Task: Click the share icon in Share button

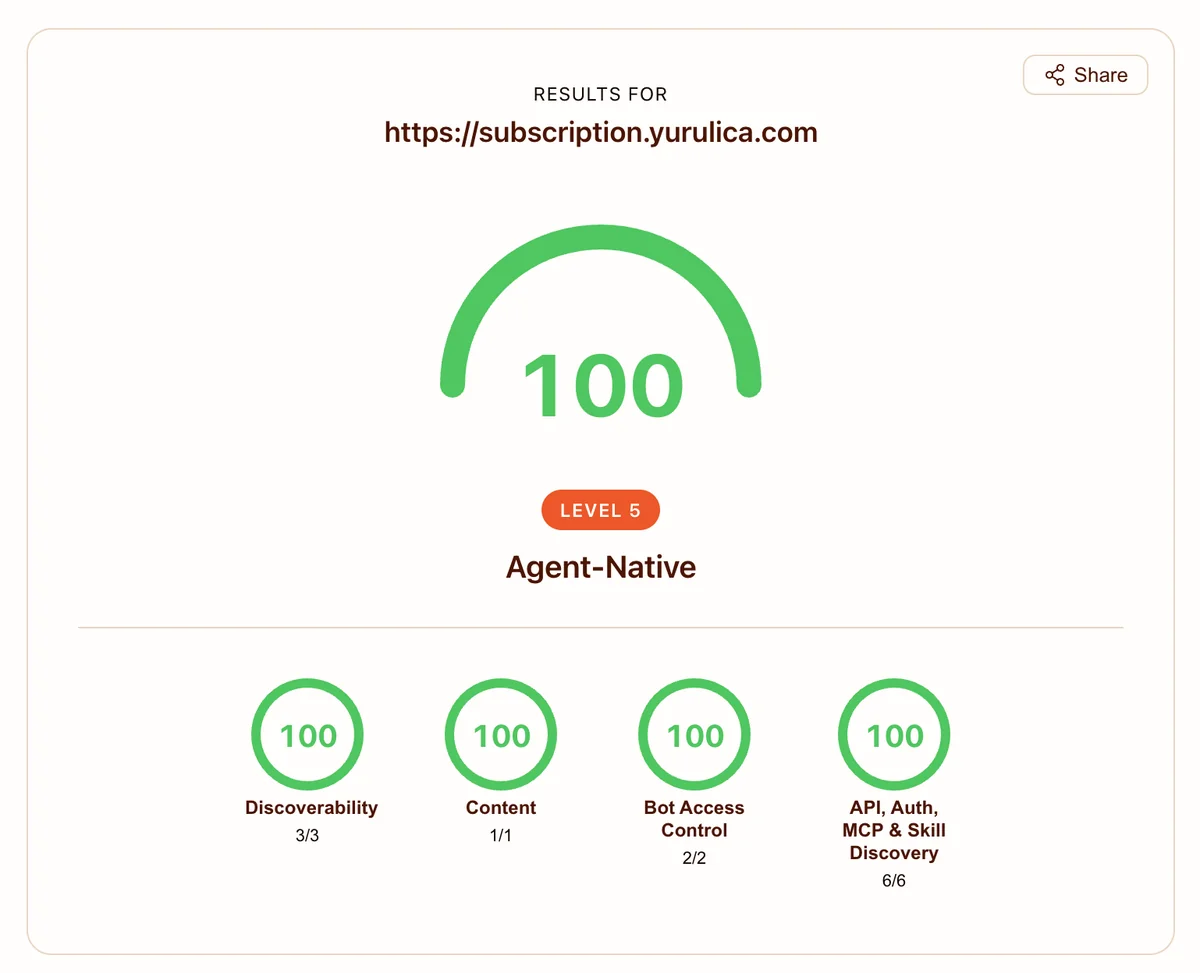Action: (1055, 75)
